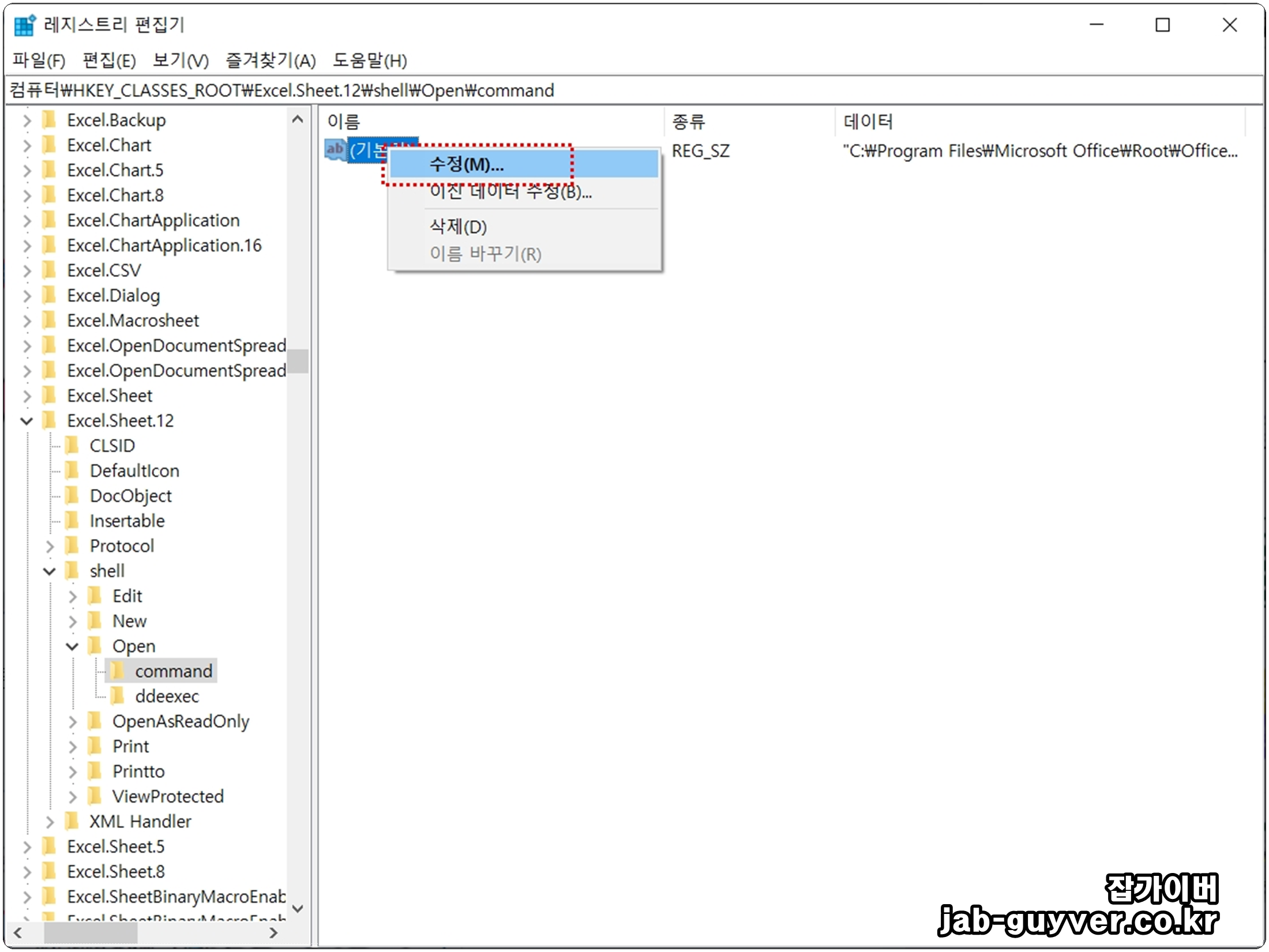
Task: Click the Registry Editor app icon in title bar
Action: (x=24, y=25)
